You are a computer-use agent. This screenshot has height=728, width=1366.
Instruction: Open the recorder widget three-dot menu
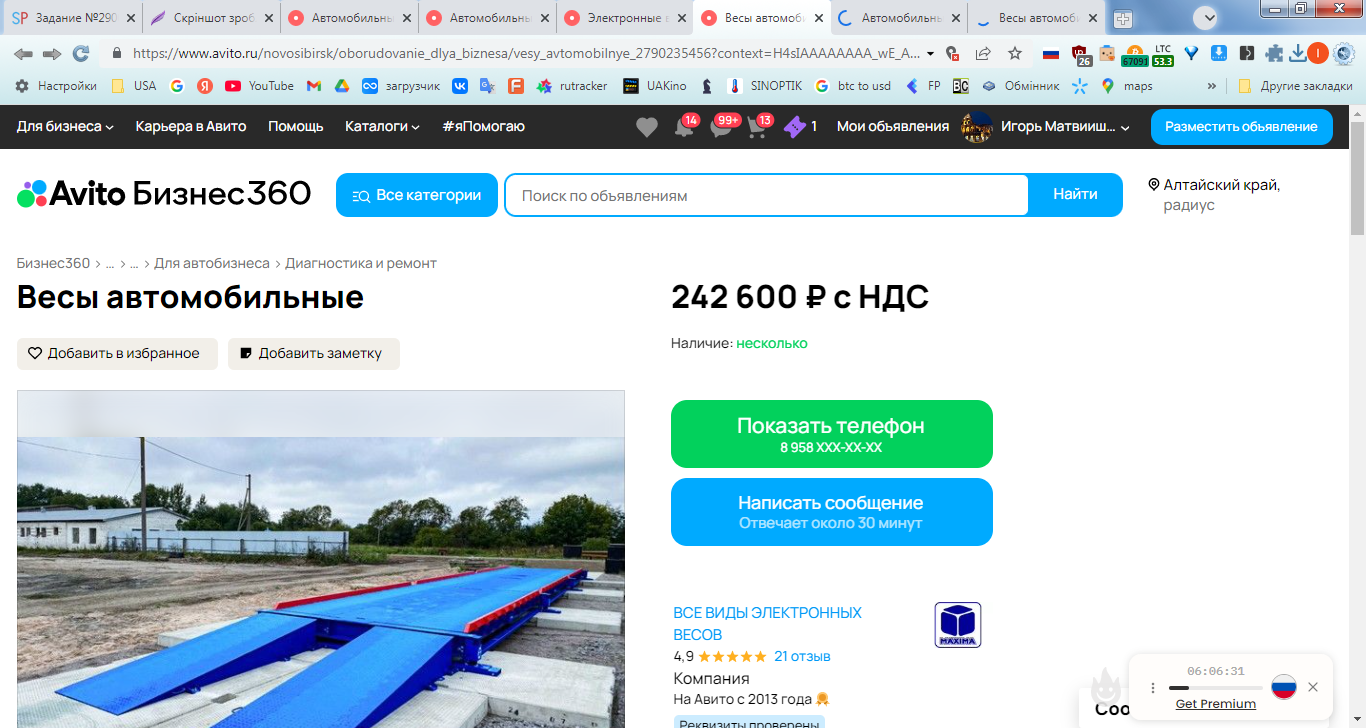(1152, 688)
